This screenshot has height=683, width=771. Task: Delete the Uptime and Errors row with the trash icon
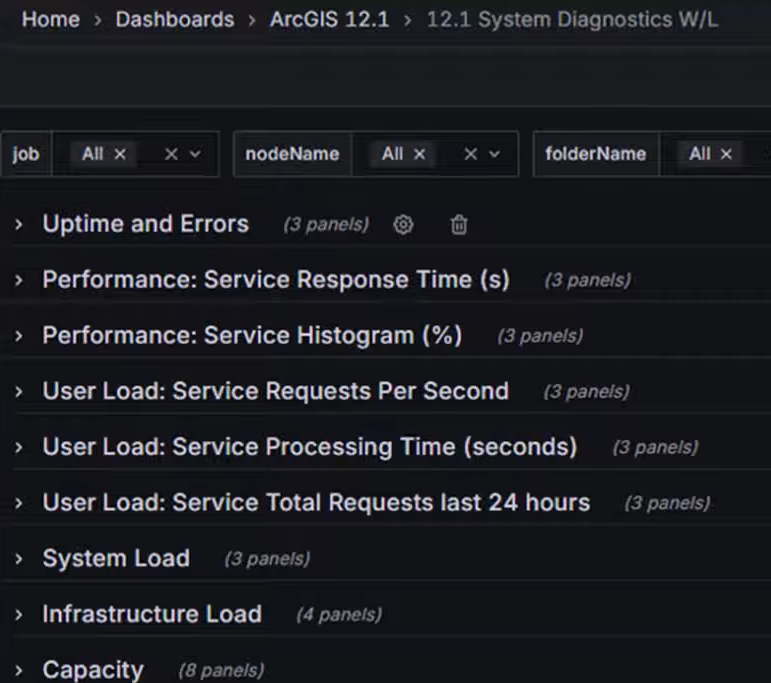[459, 225]
